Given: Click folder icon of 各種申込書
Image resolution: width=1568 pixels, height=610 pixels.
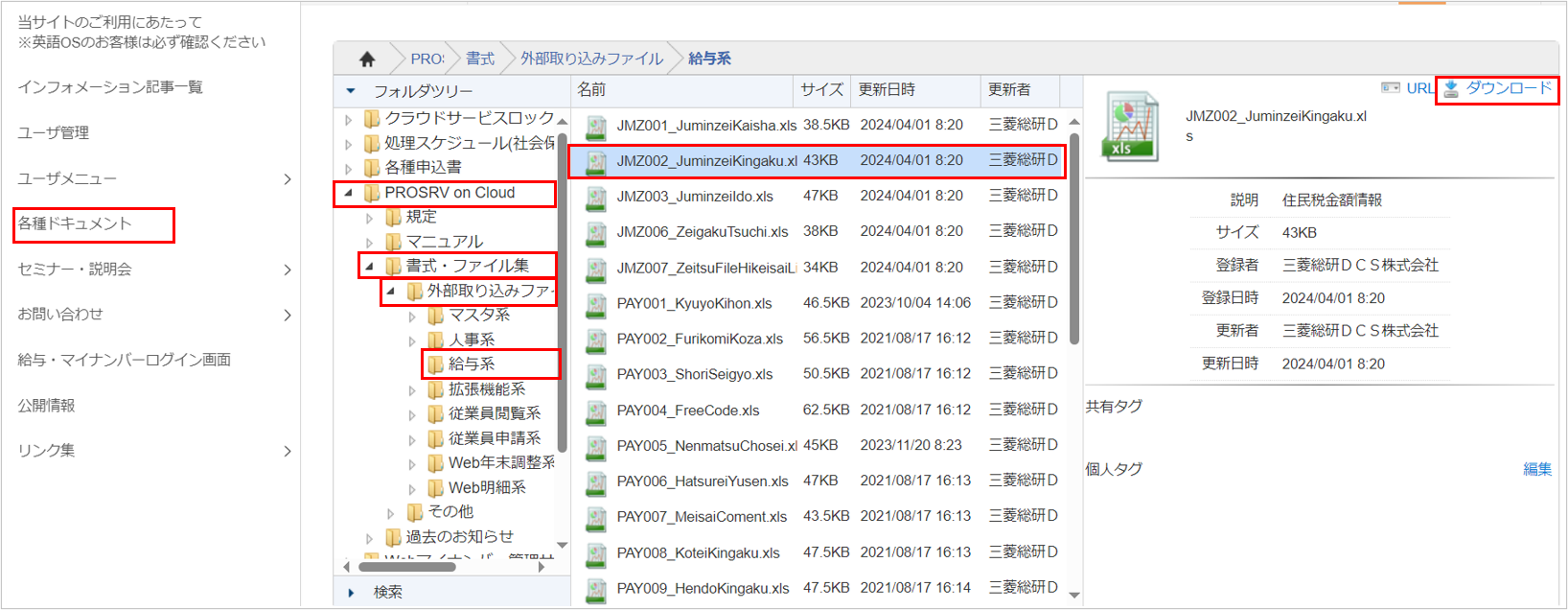Looking at the screenshot, I should [x=372, y=168].
